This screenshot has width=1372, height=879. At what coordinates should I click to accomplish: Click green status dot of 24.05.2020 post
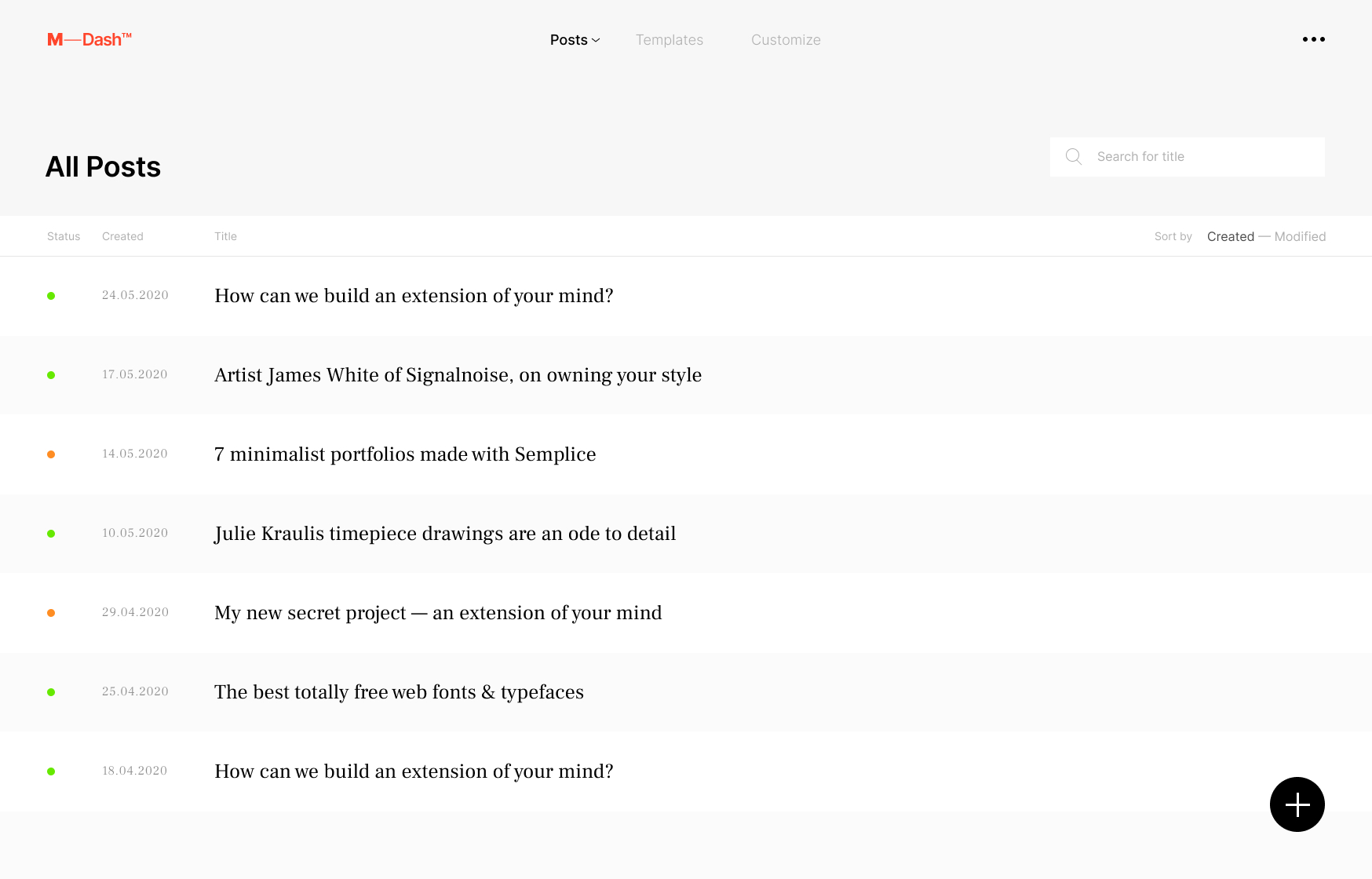coord(51,296)
